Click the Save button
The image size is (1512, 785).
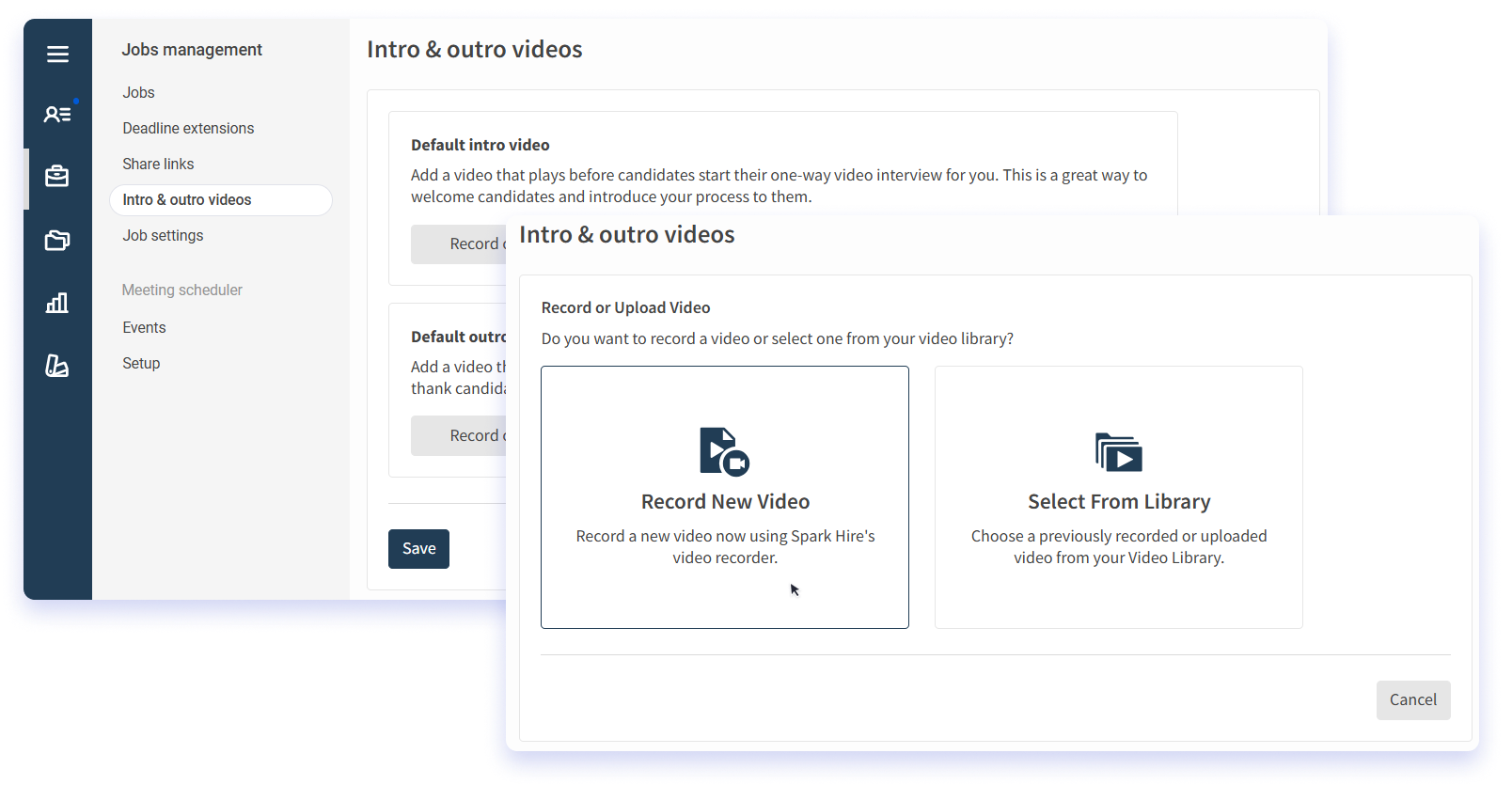pos(418,549)
